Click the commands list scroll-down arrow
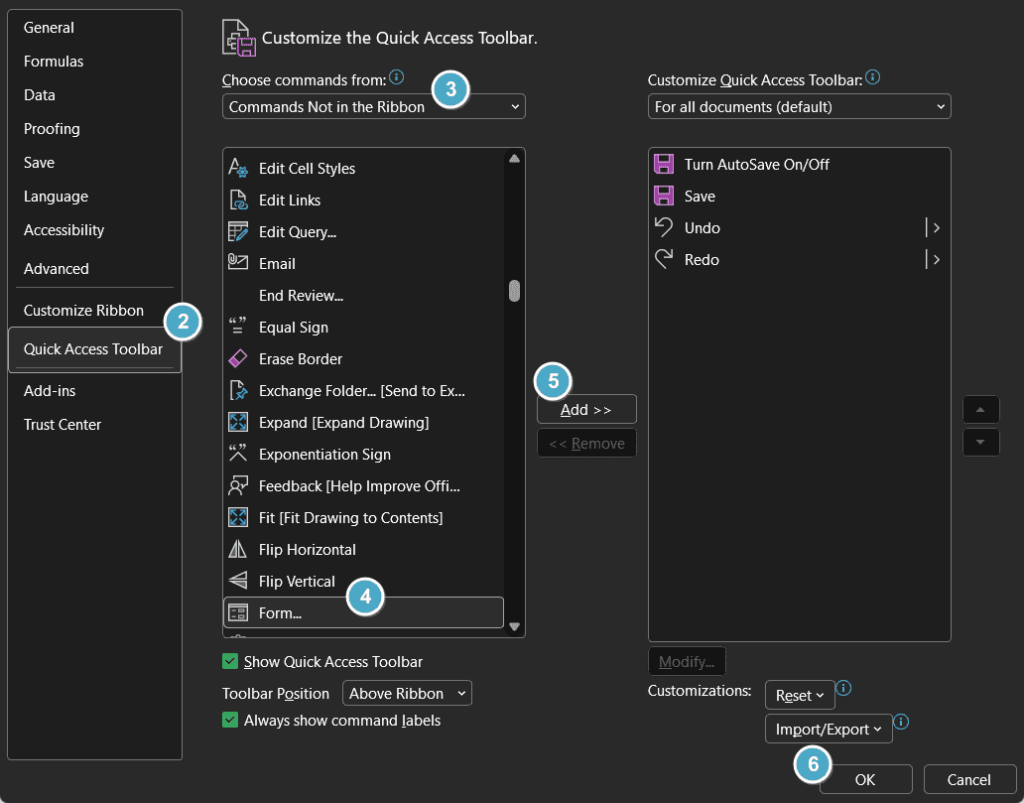Image resolution: width=1024 pixels, height=803 pixels. pyautogui.click(x=515, y=627)
